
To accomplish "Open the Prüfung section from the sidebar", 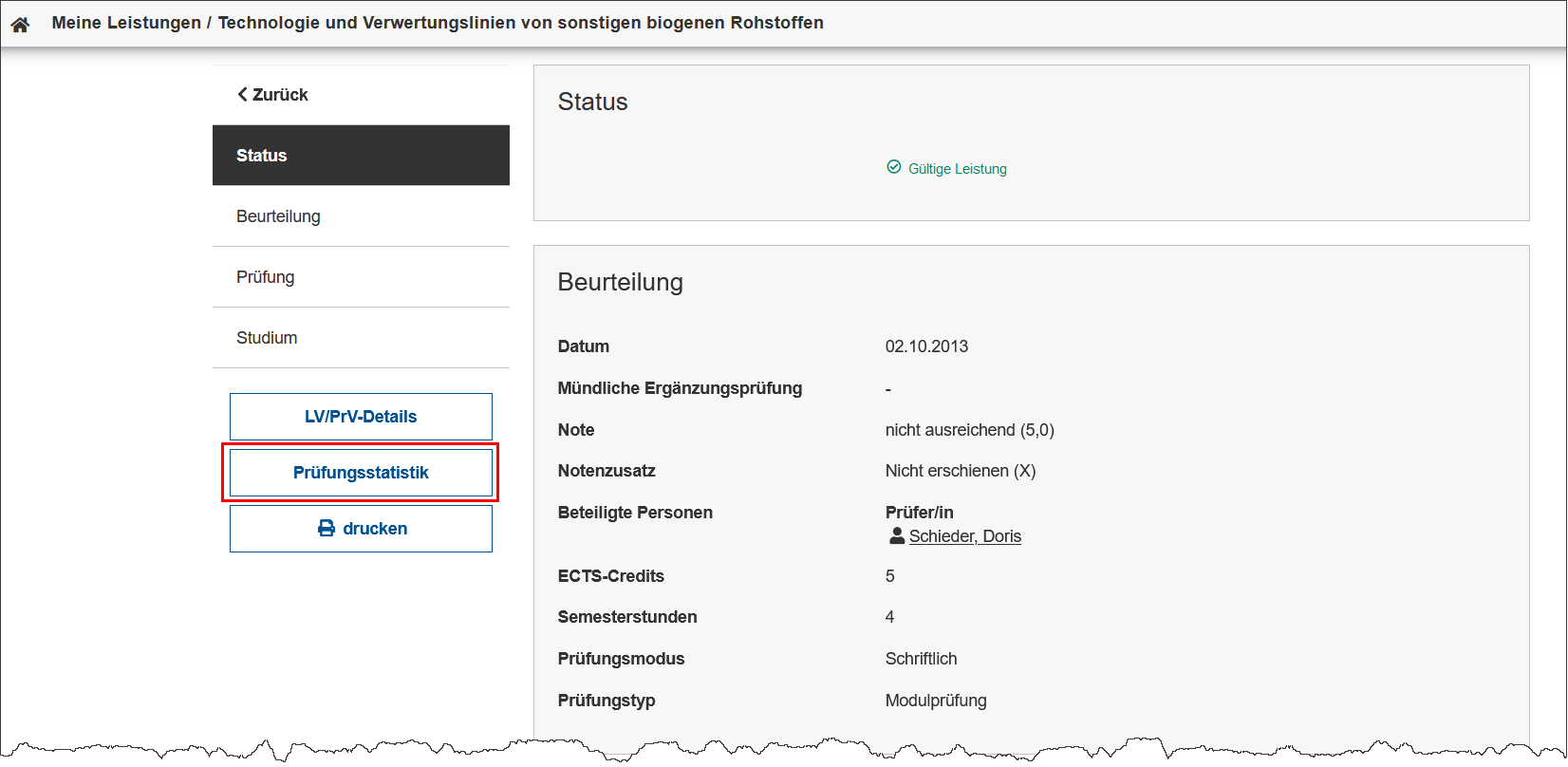I will point(266,277).
